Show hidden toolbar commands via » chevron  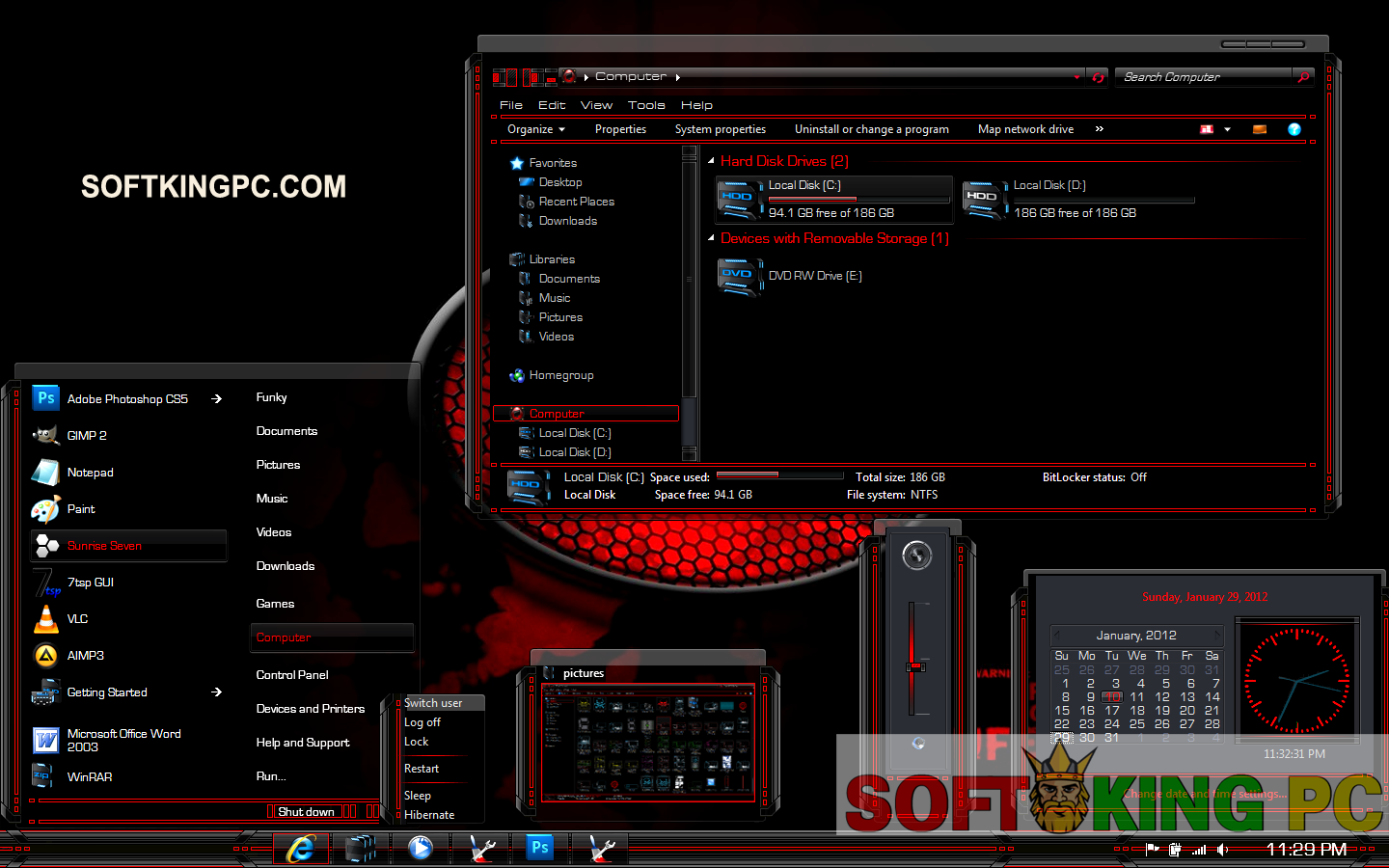point(1099,128)
